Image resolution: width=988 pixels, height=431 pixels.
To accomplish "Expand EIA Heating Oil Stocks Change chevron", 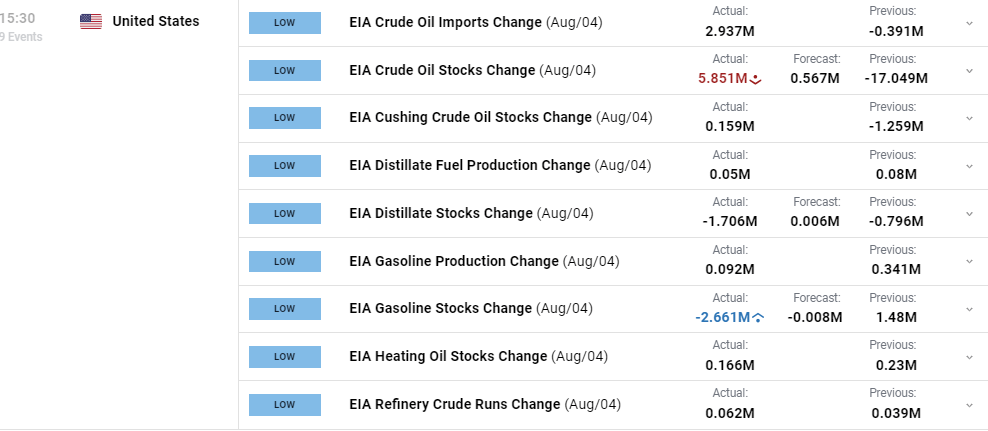I will pos(969,357).
